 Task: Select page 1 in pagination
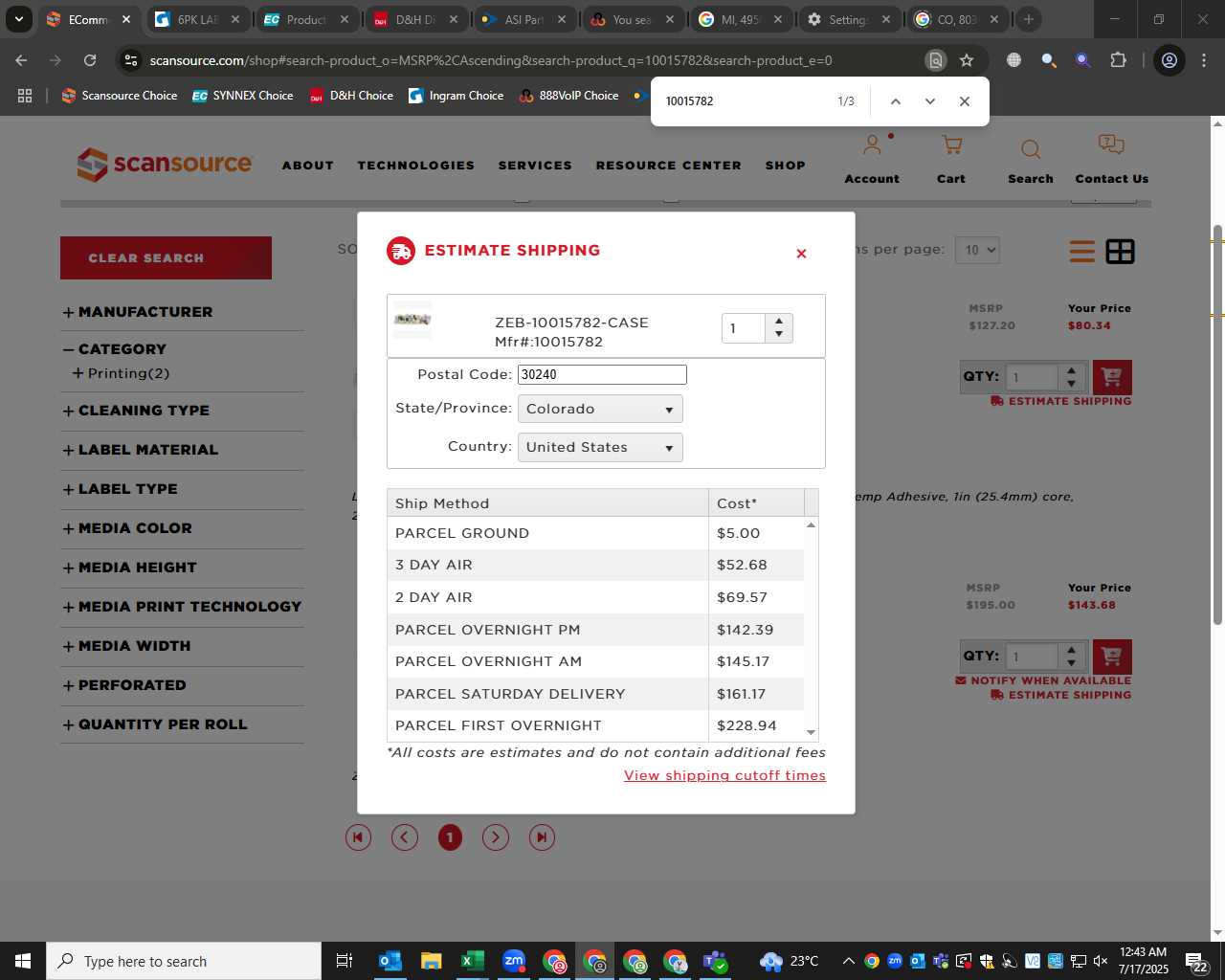(450, 837)
